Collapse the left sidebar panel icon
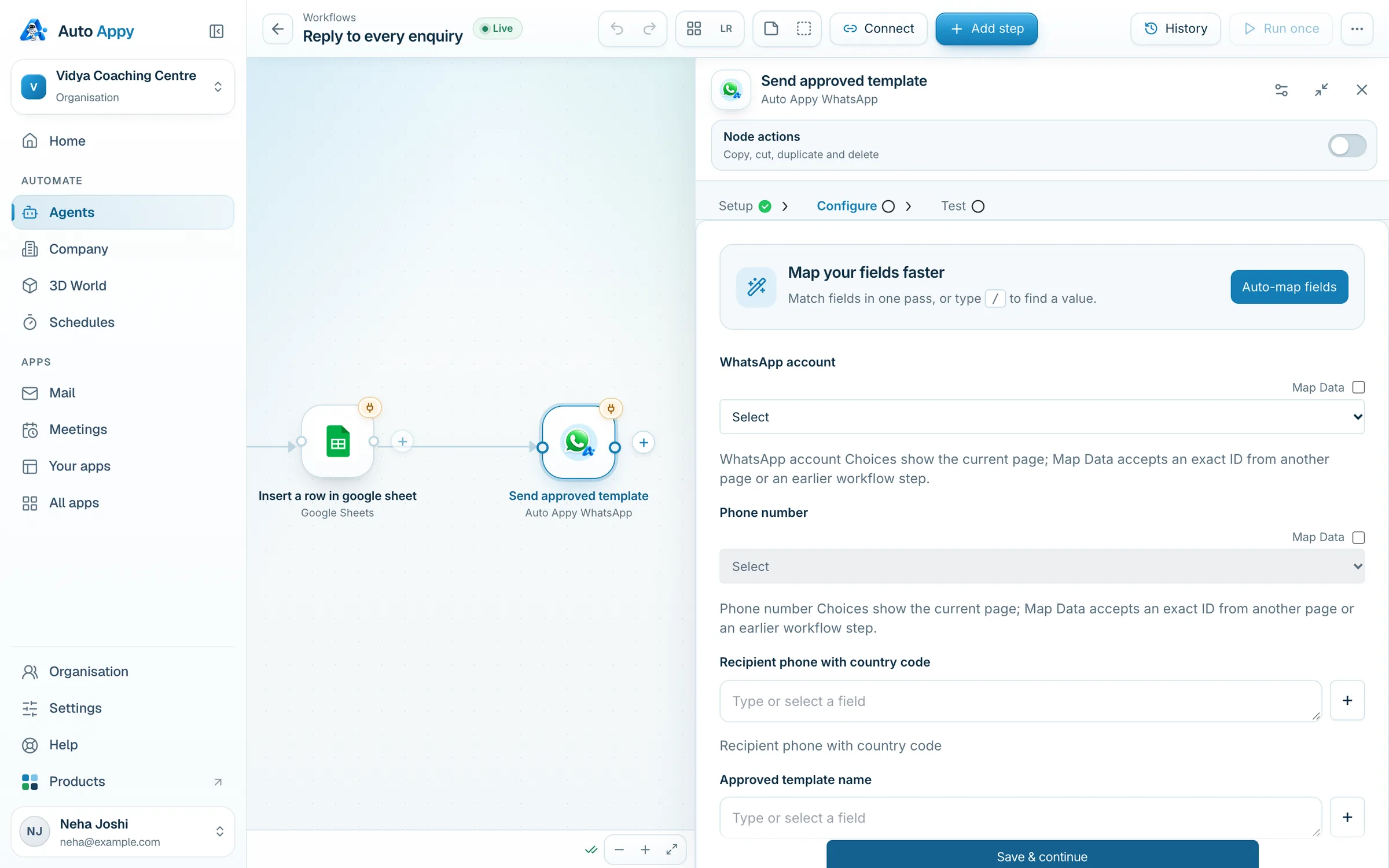 click(x=216, y=31)
